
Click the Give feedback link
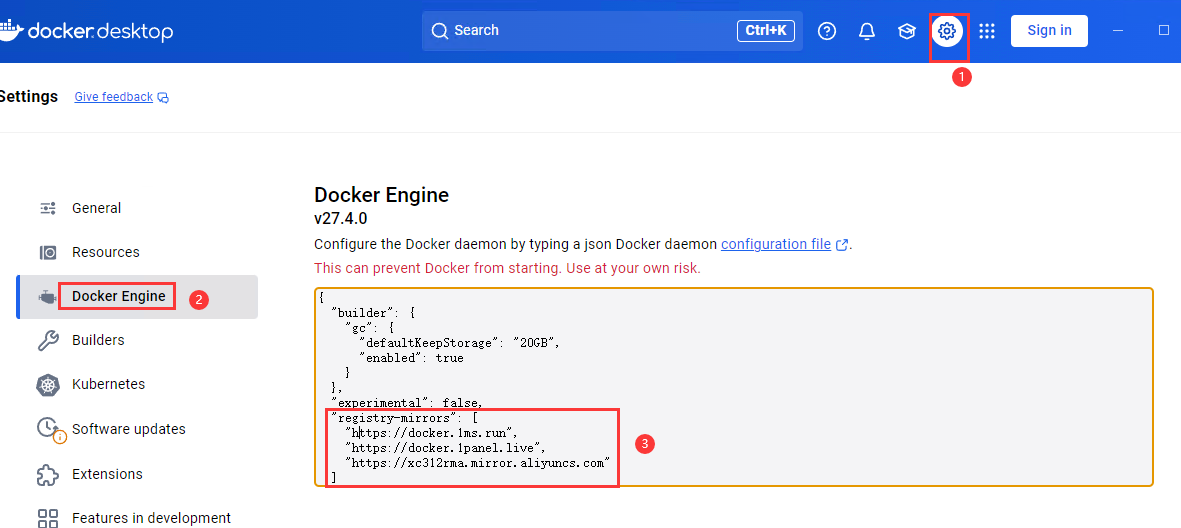(114, 97)
